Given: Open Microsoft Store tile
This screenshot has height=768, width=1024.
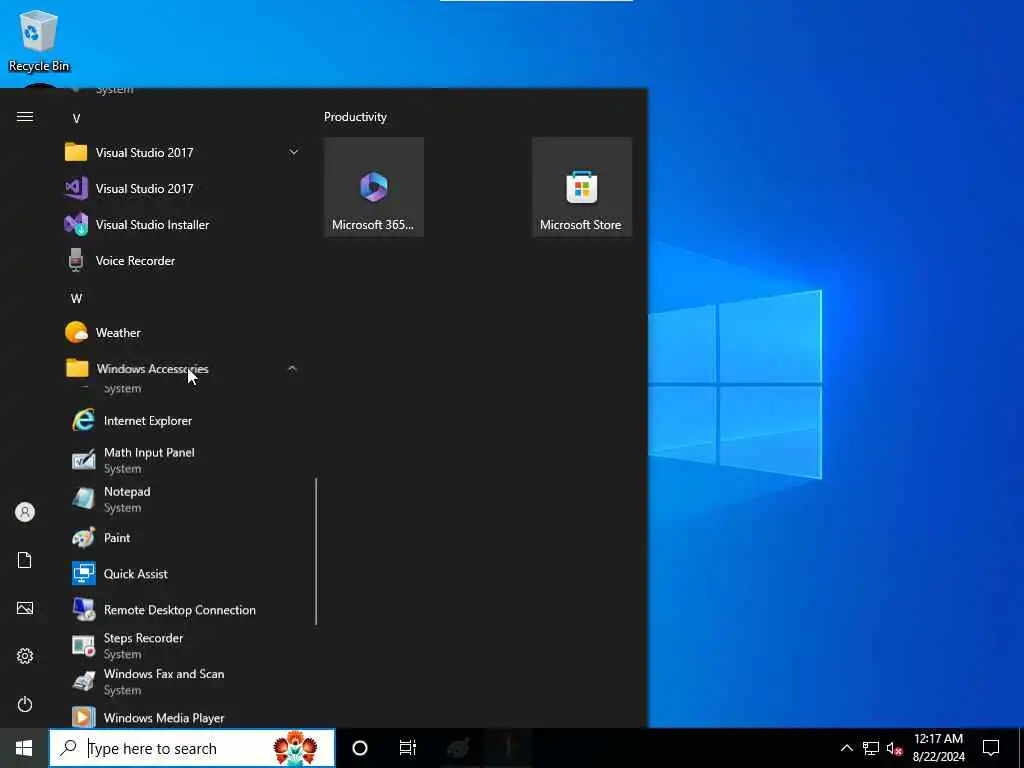Looking at the screenshot, I should tap(582, 187).
